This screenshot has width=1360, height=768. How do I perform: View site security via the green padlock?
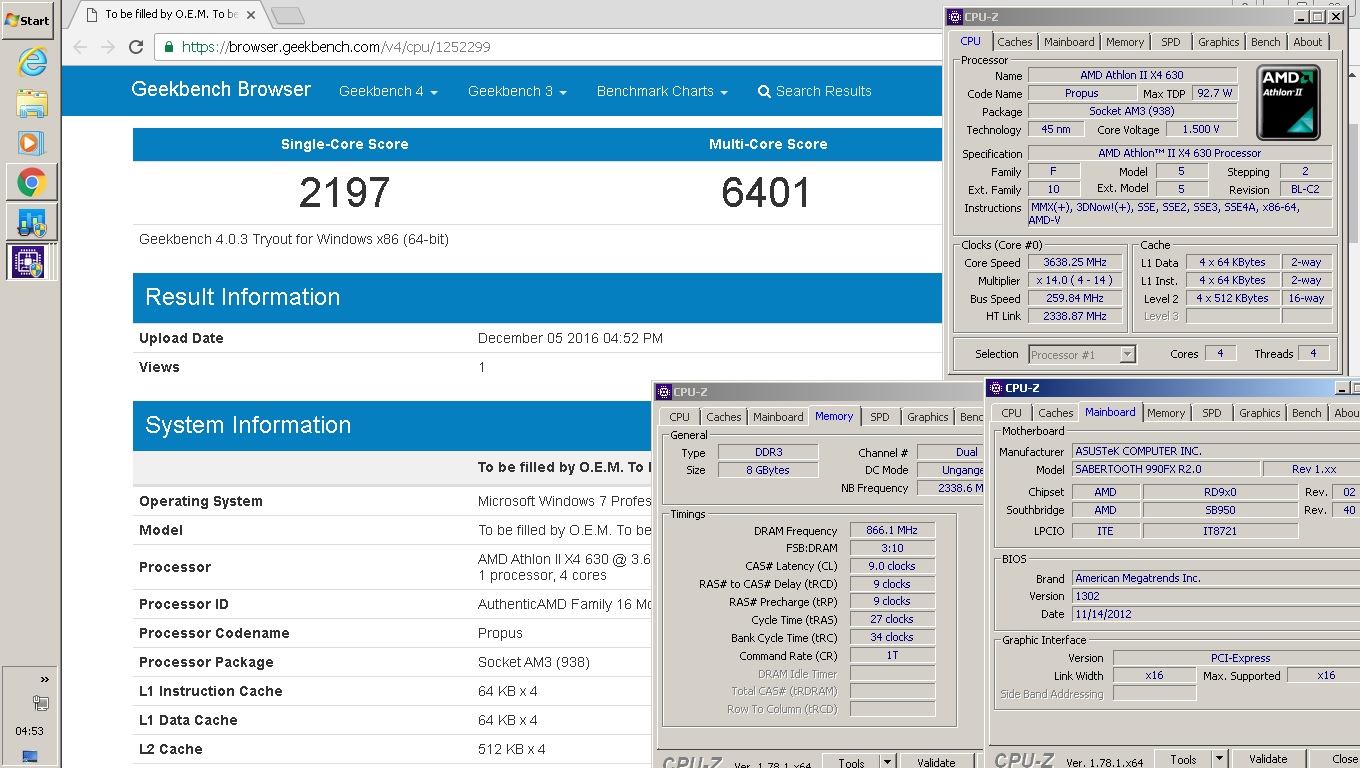click(x=169, y=47)
